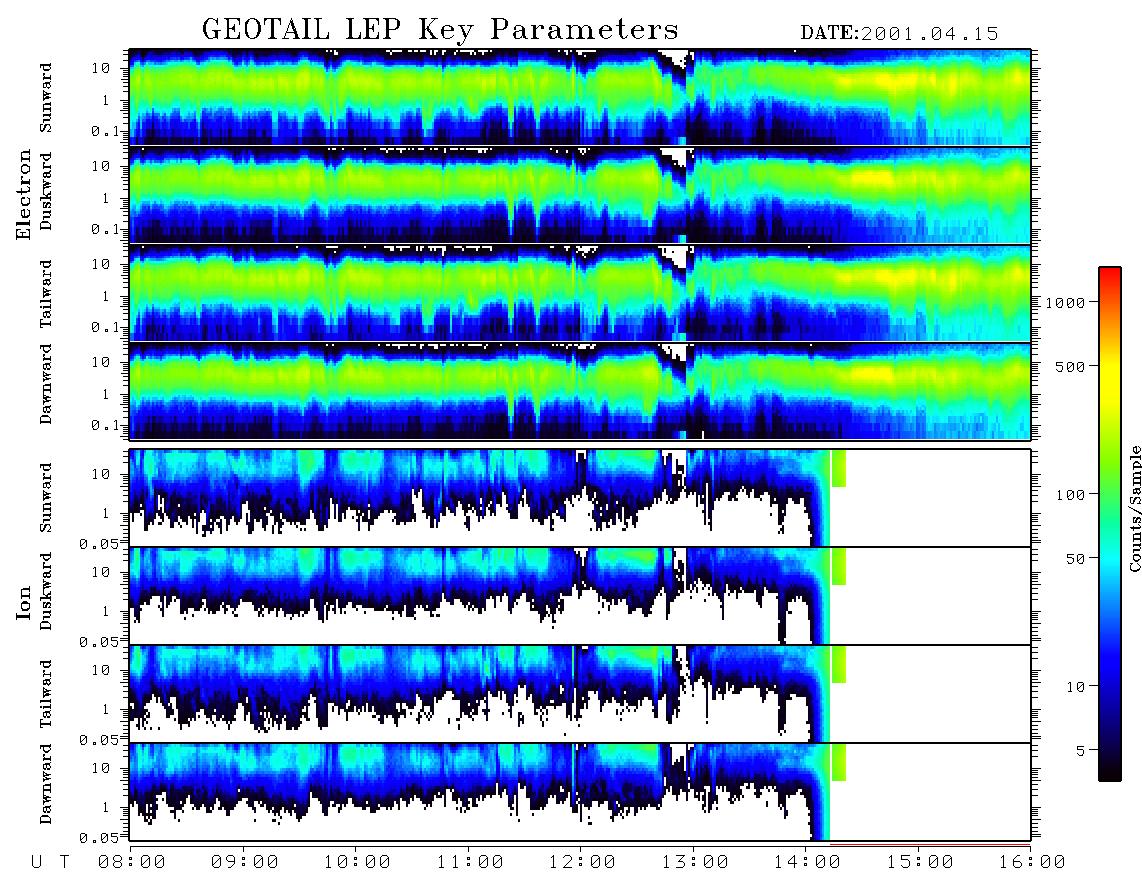The width and height of the screenshot is (1142, 880).
Task: Click the '0.1' tick of Electron Sunward panel
Action: 105,132
